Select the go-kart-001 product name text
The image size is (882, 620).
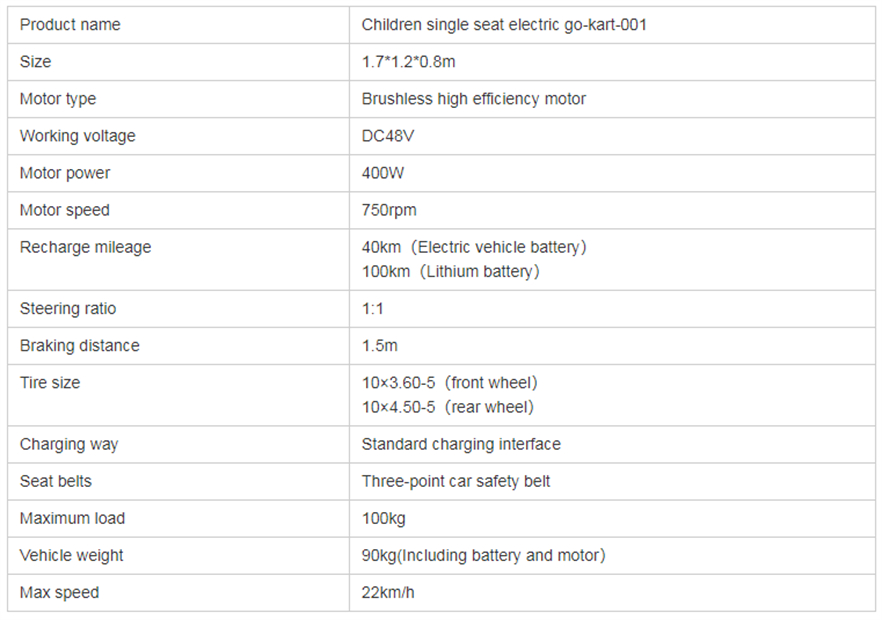point(504,25)
